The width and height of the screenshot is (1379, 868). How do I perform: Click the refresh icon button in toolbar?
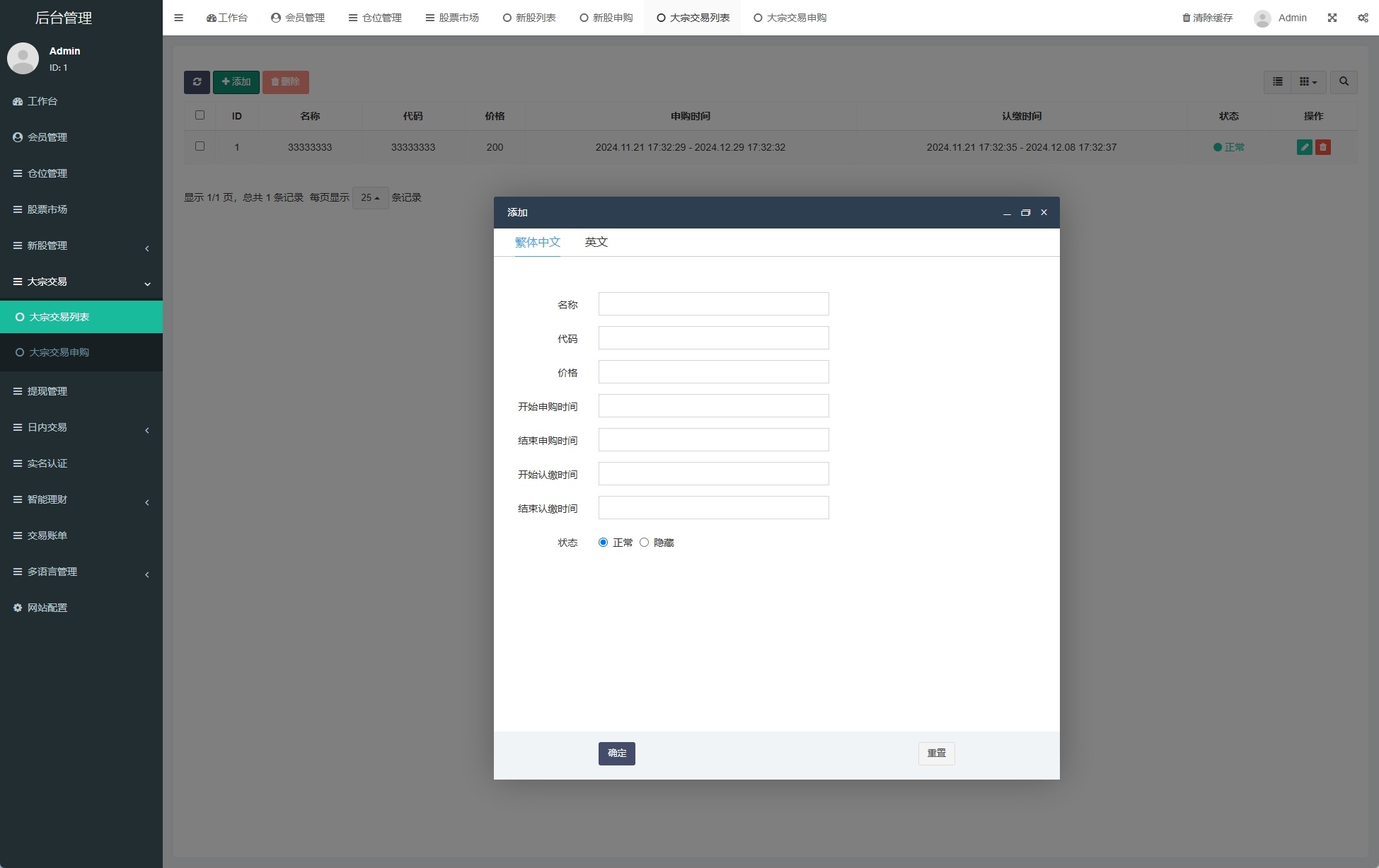(x=197, y=82)
